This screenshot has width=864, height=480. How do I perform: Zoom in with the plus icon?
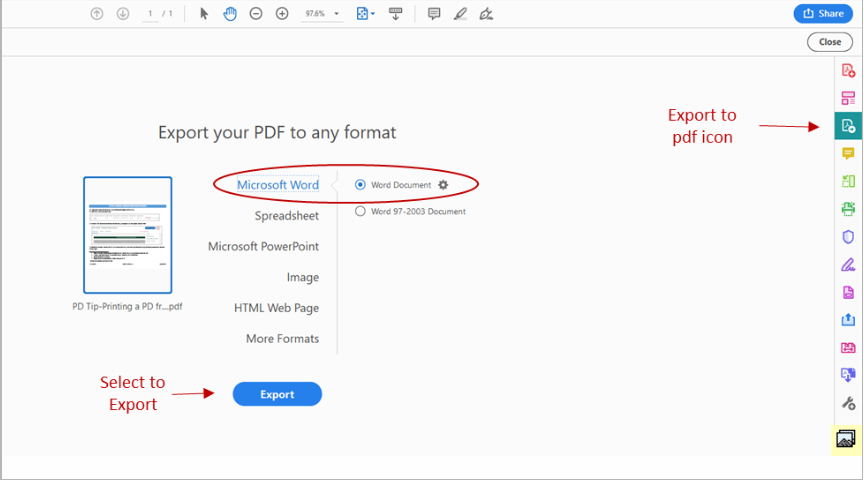tap(282, 14)
